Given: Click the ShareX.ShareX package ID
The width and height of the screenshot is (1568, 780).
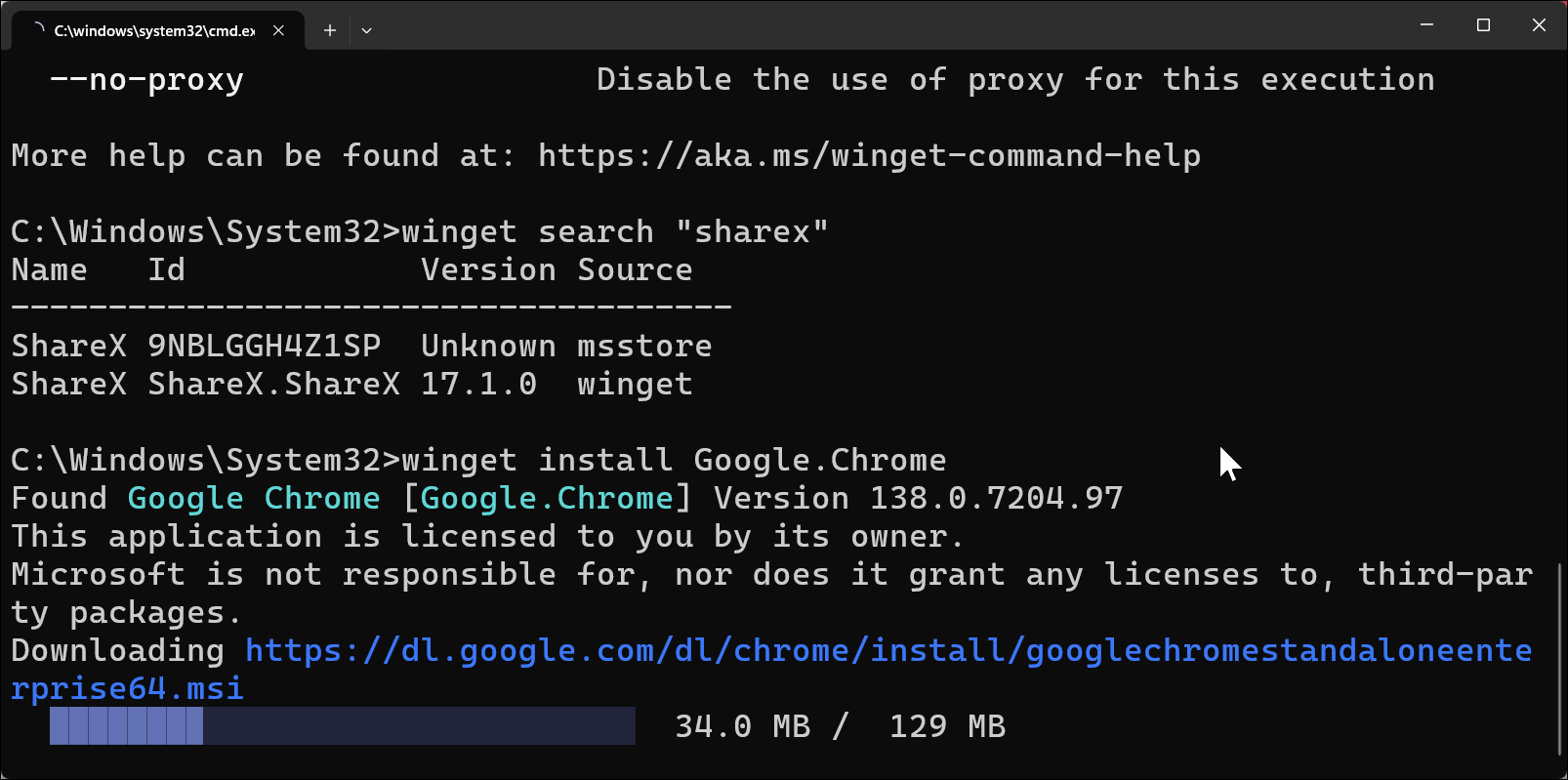Looking at the screenshot, I should pos(273,385).
